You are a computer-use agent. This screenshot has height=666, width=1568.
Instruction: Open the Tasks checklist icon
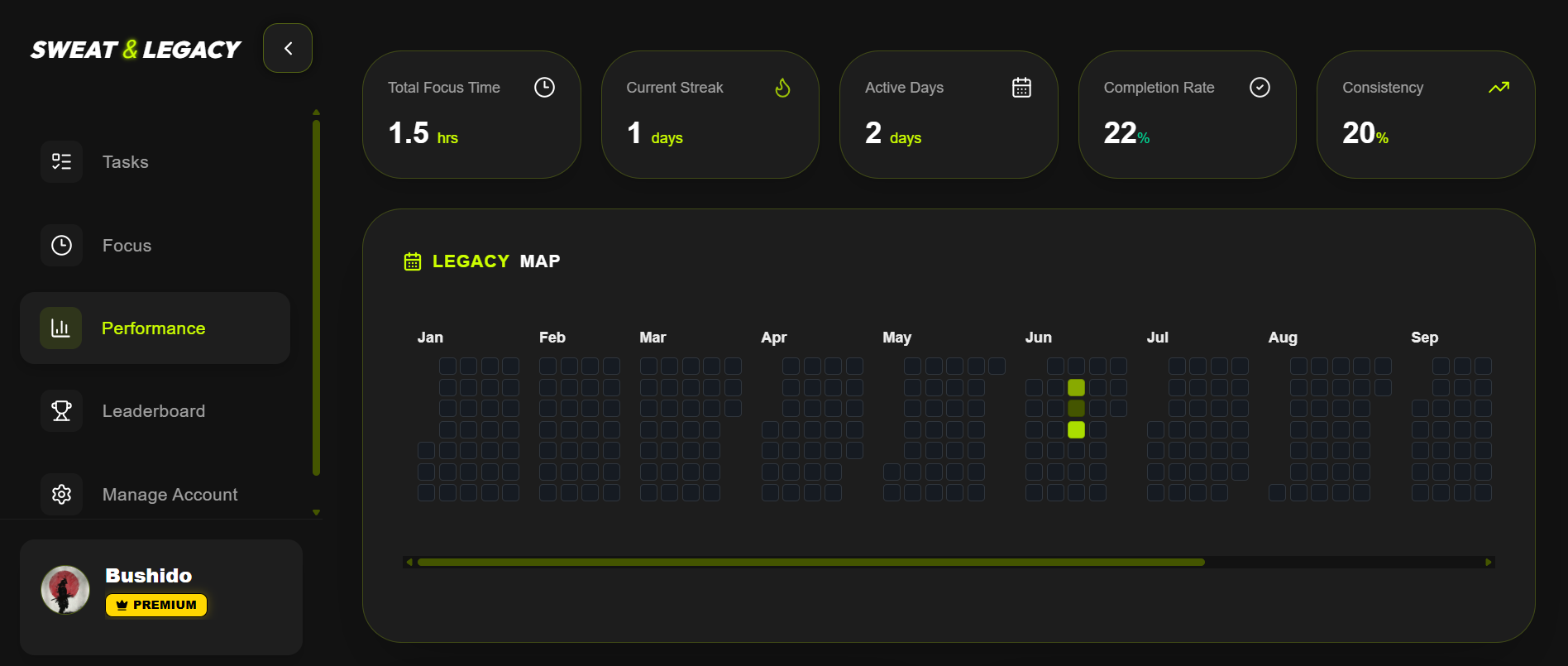click(x=61, y=161)
